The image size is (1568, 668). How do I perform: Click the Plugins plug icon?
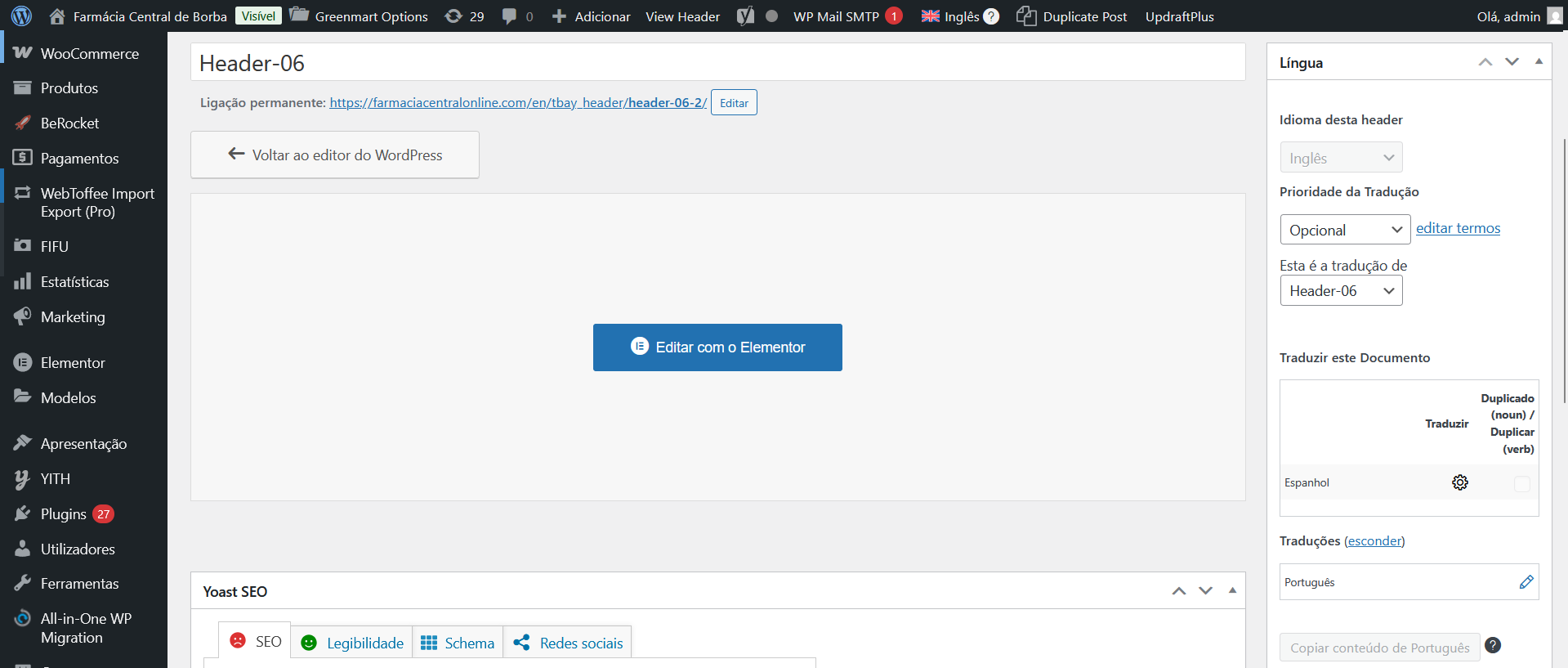point(23,513)
